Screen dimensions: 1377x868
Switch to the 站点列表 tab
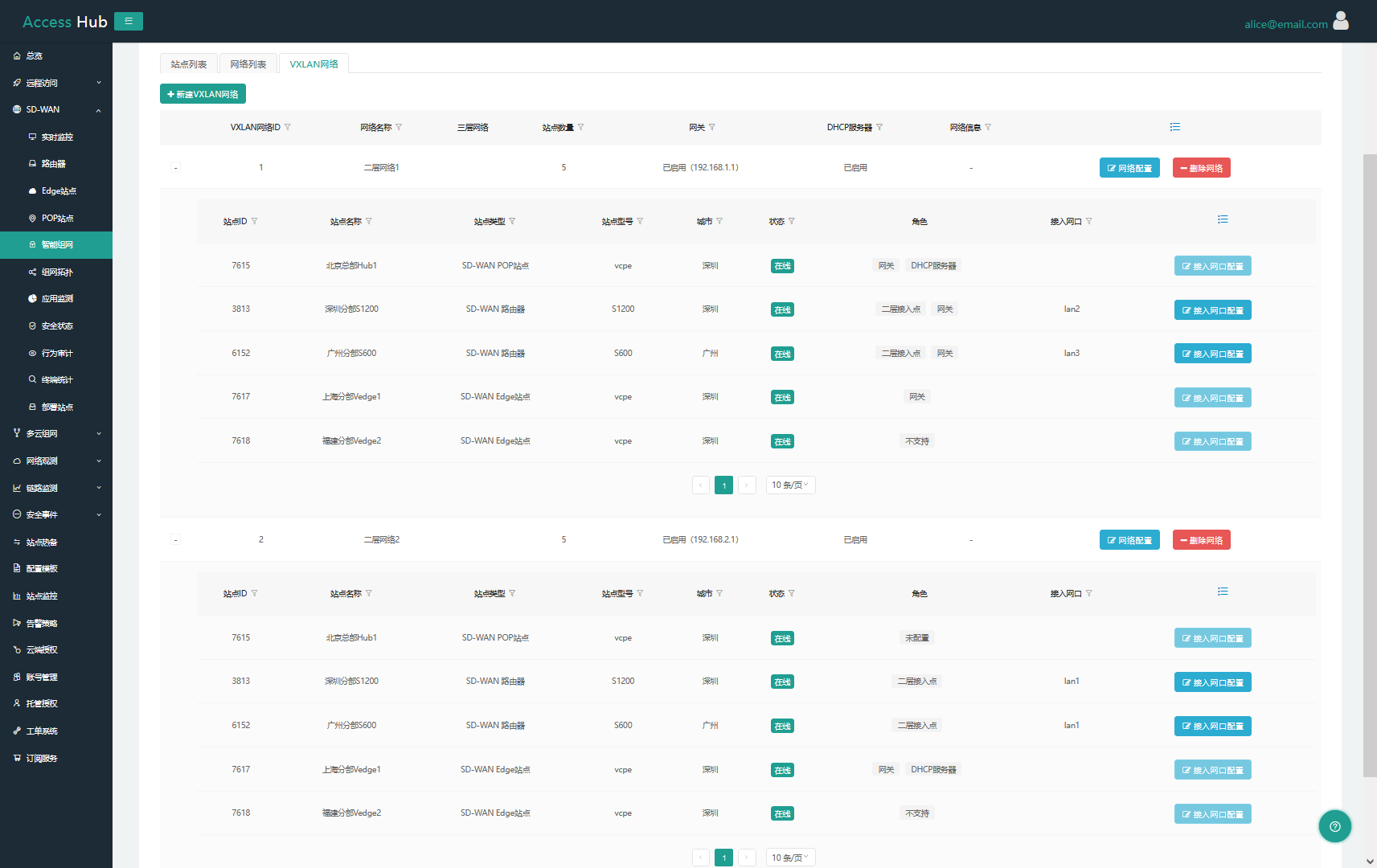(x=189, y=64)
